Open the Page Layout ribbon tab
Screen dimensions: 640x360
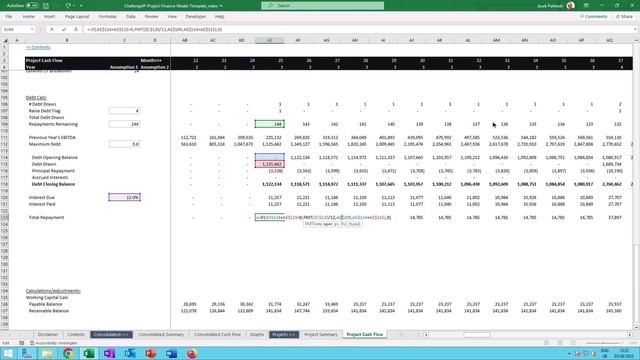(77, 17)
